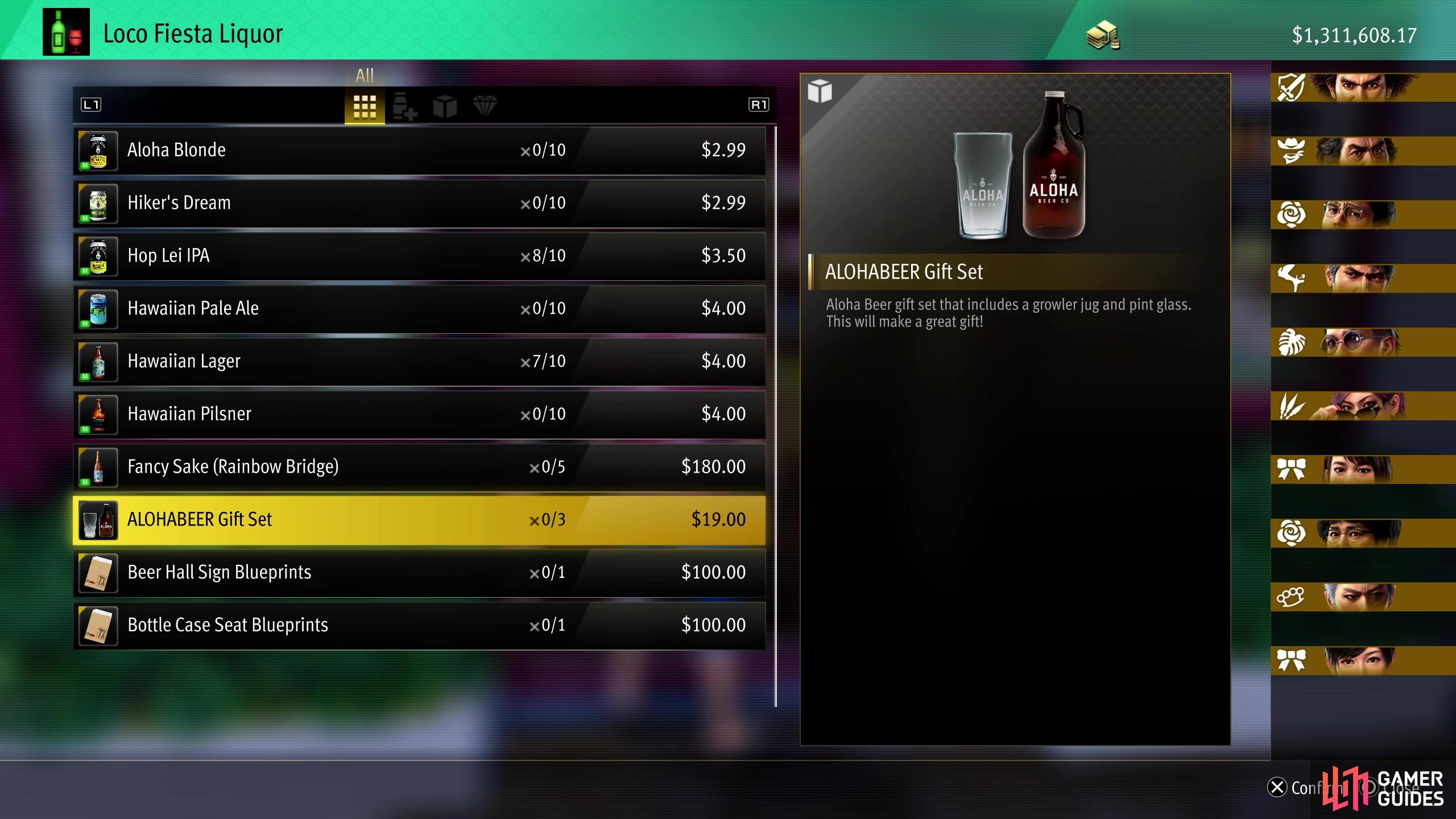Image resolution: width=1456 pixels, height=819 pixels.
Task: Switch to the box gifts category icon
Action: (x=445, y=106)
